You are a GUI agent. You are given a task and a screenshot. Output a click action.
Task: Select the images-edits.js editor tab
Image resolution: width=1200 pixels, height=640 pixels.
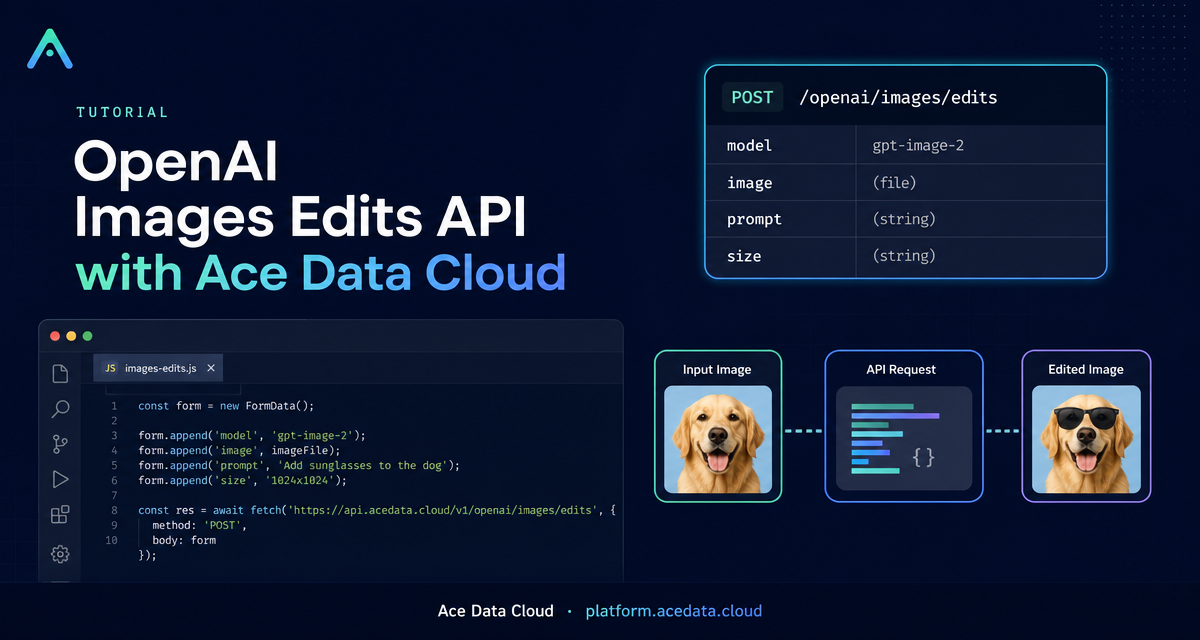coord(159,369)
